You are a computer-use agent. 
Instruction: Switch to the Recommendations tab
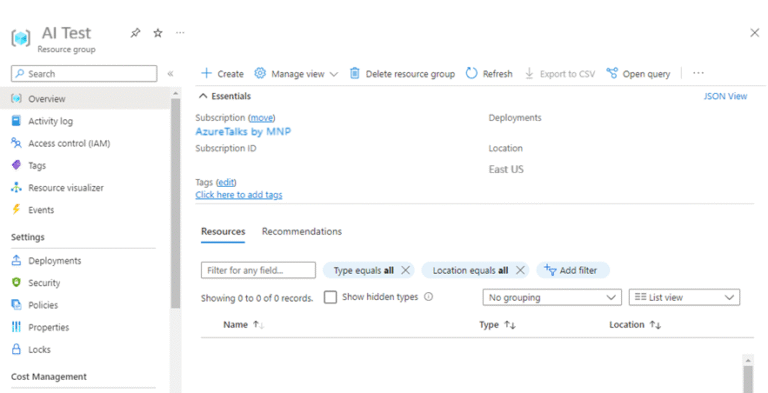[302, 231]
